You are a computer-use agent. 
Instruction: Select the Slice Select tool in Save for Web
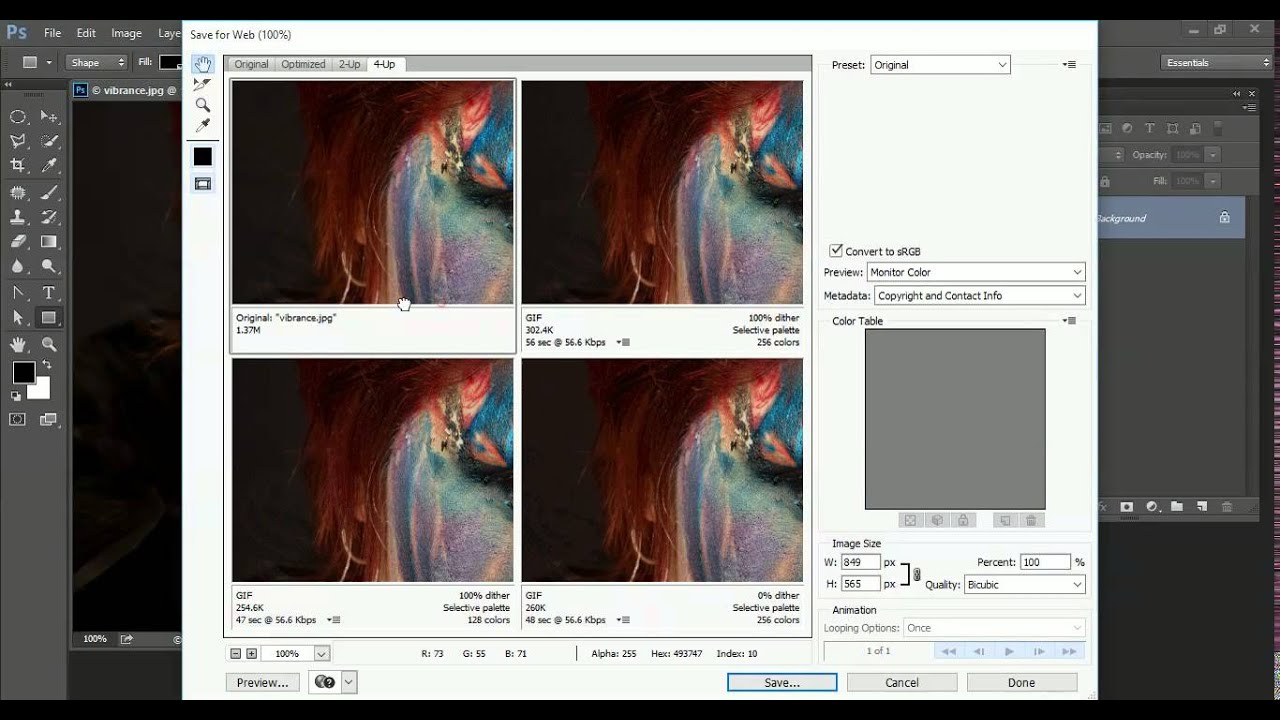[203, 84]
